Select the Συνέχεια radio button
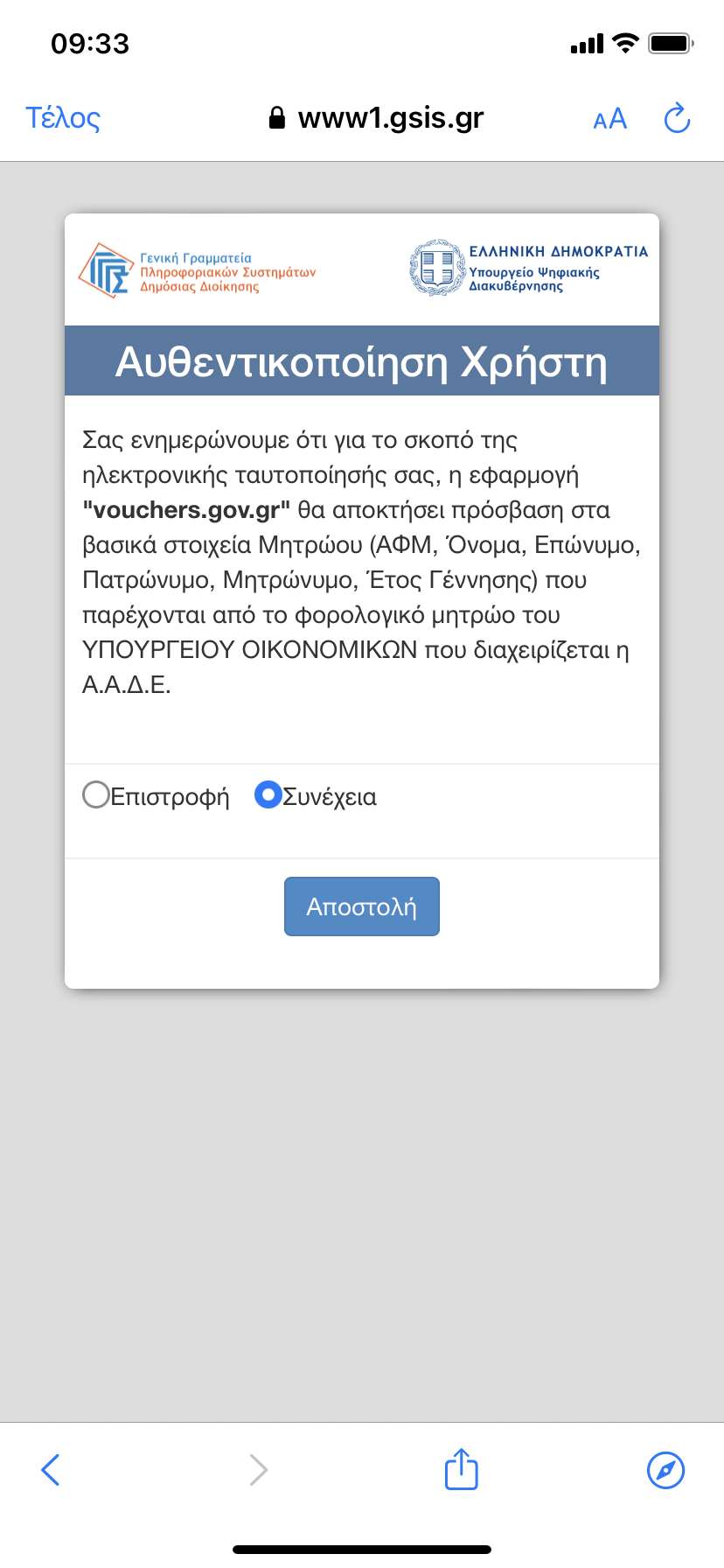 pos(268,794)
